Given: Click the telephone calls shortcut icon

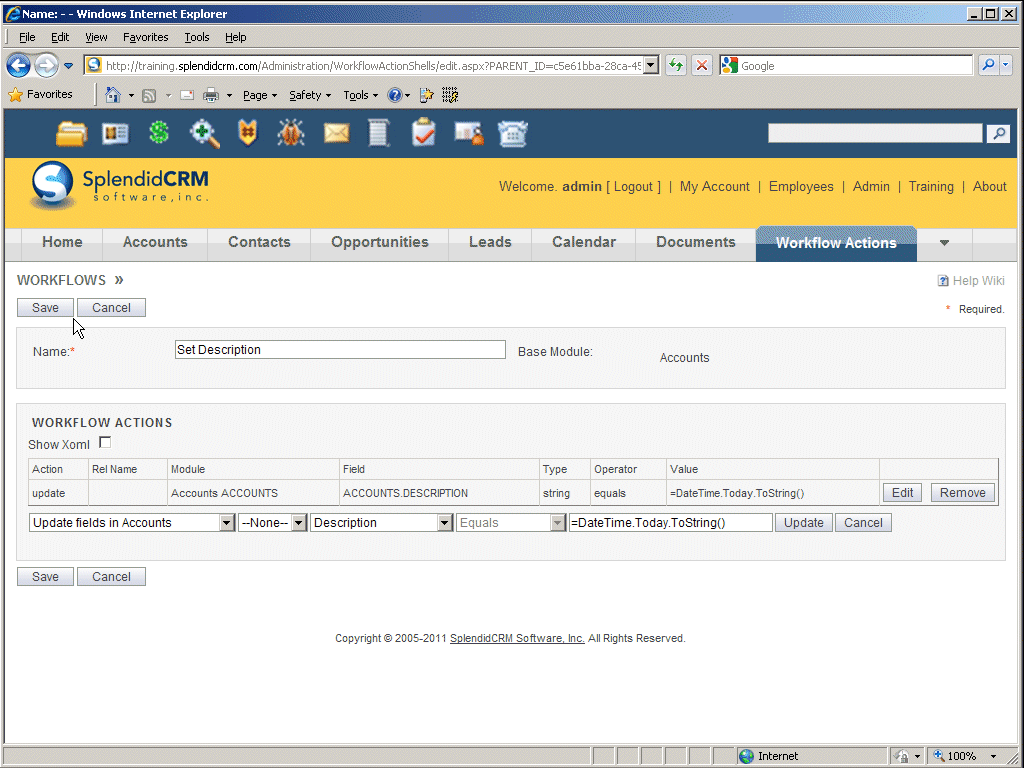Looking at the screenshot, I should click(x=513, y=134).
